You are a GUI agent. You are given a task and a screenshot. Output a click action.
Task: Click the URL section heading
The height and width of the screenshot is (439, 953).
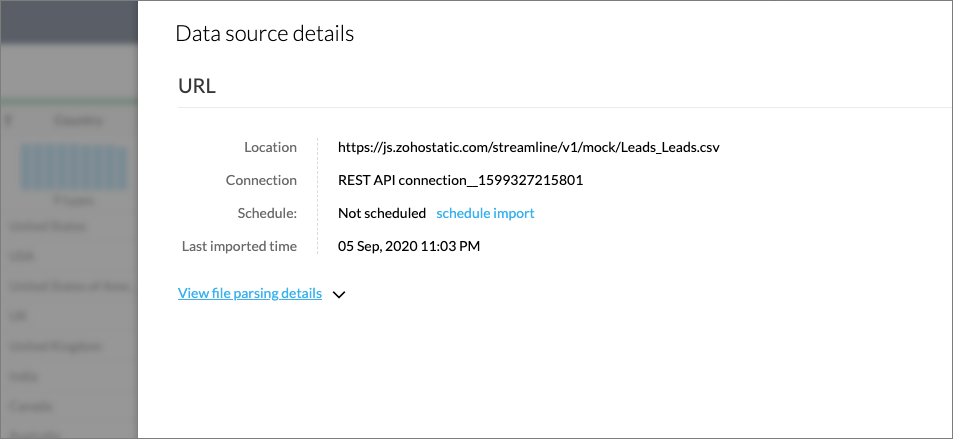coord(197,86)
